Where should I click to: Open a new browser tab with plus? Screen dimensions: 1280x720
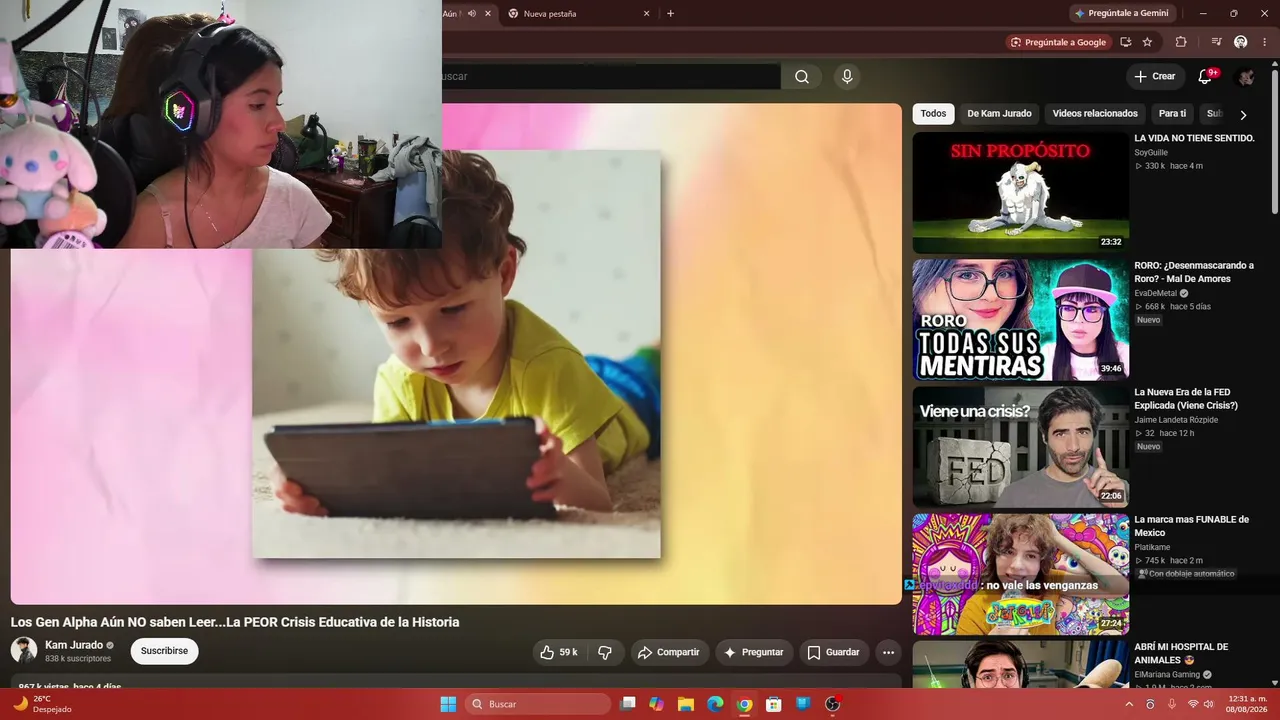[670, 14]
